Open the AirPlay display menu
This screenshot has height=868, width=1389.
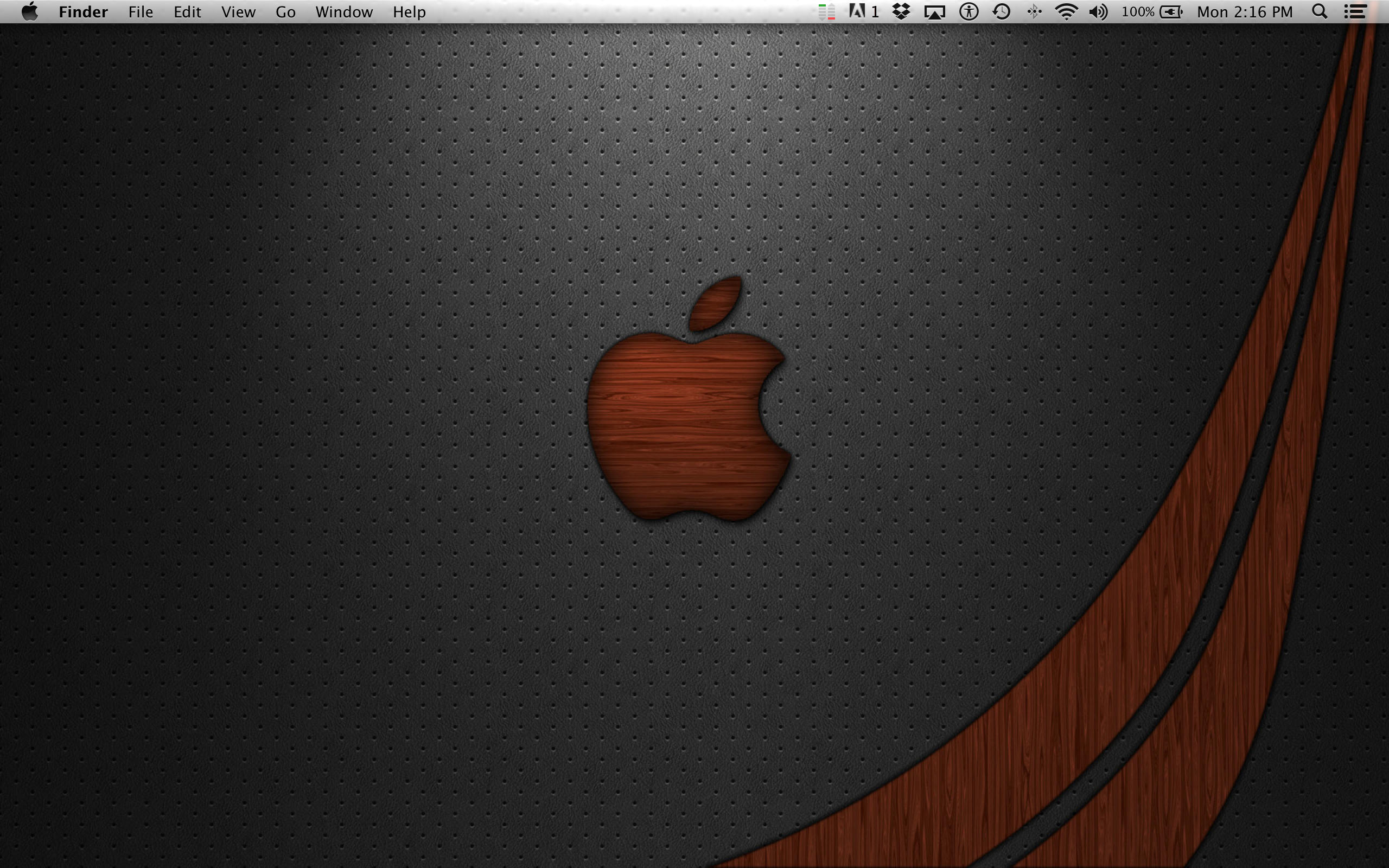[934, 12]
